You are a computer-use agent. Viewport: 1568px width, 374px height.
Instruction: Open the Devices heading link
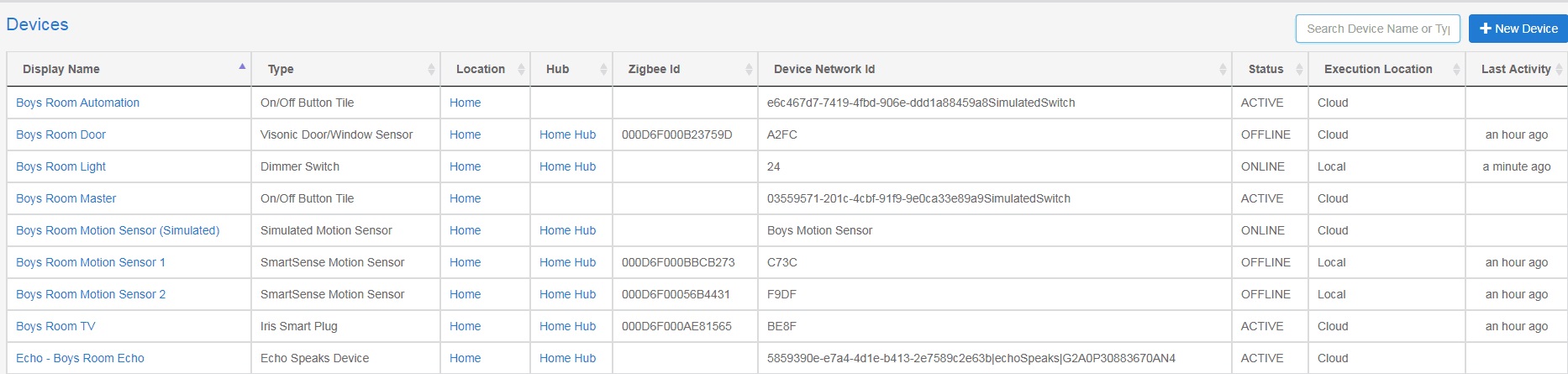tap(37, 24)
